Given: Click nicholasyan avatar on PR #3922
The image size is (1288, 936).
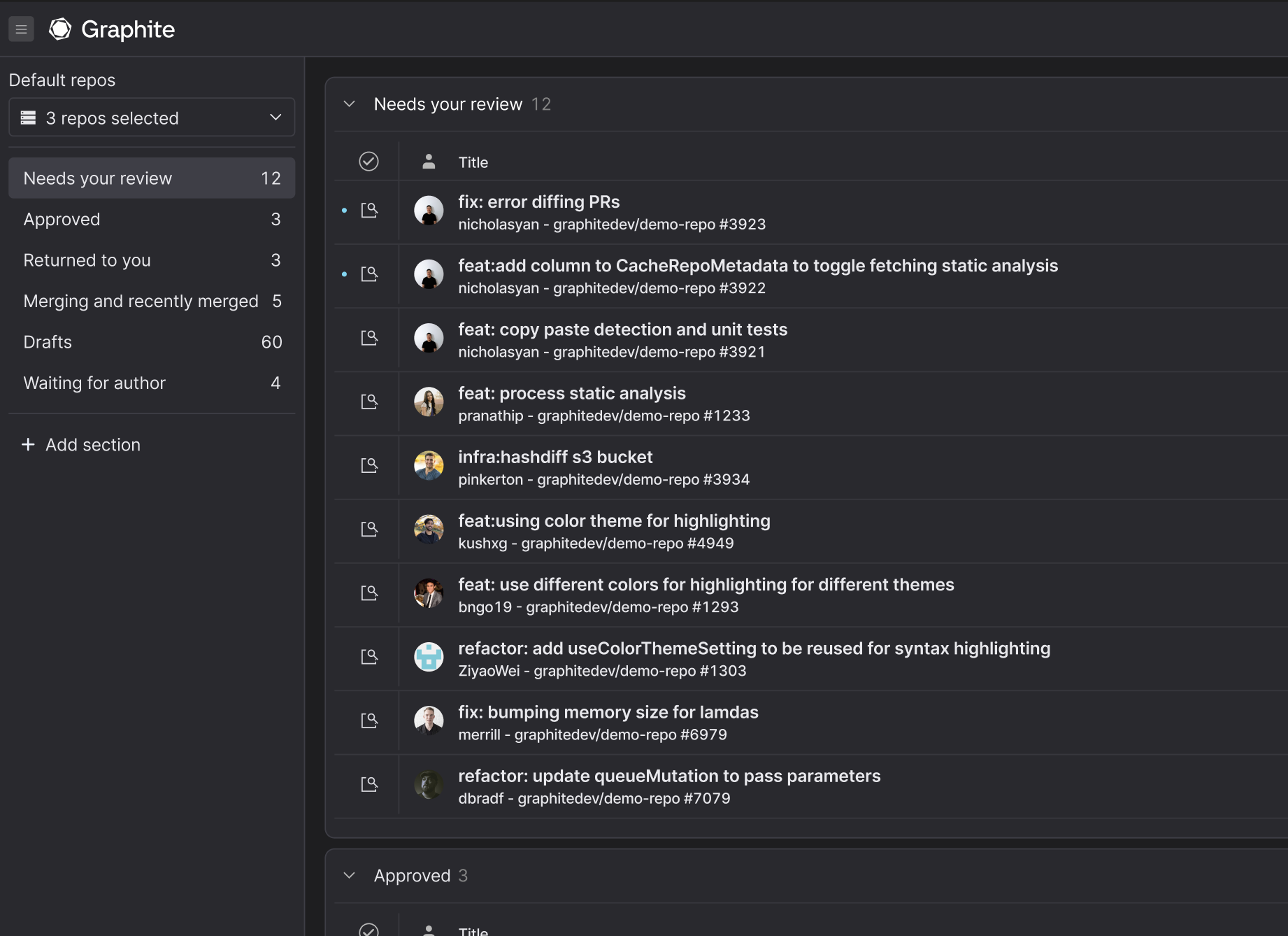Looking at the screenshot, I should [x=429, y=274].
